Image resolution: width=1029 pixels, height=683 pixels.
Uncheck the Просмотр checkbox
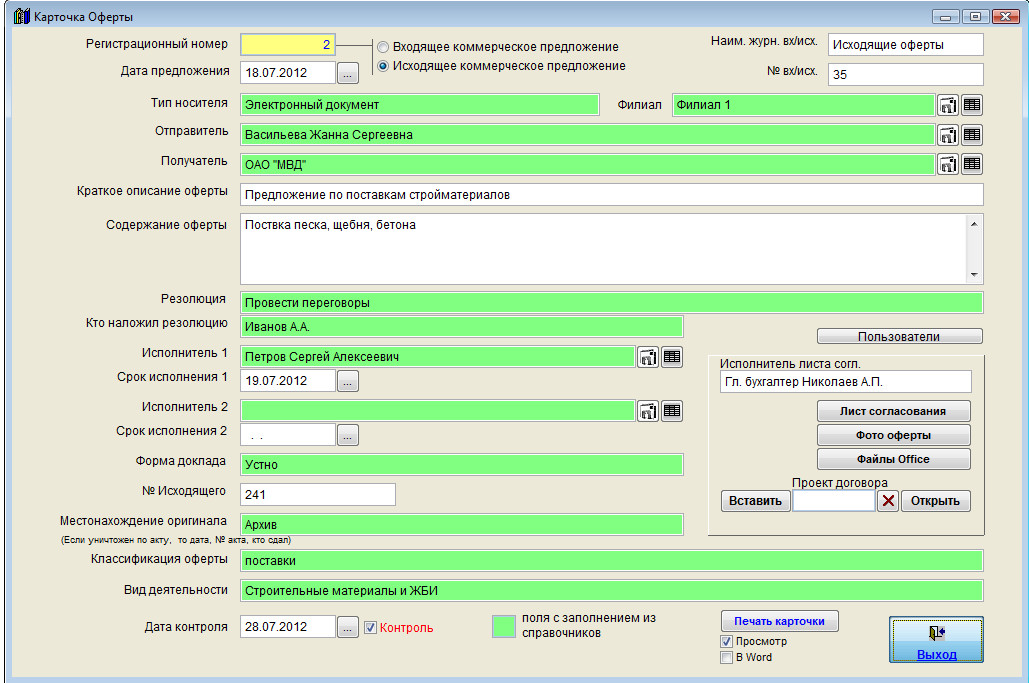coord(727,641)
